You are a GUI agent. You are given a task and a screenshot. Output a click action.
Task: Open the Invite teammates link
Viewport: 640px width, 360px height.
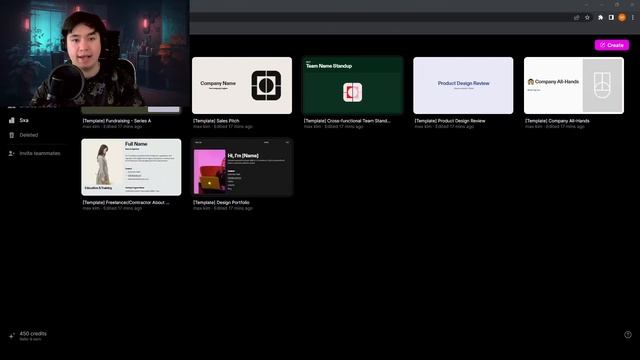click(x=40, y=153)
